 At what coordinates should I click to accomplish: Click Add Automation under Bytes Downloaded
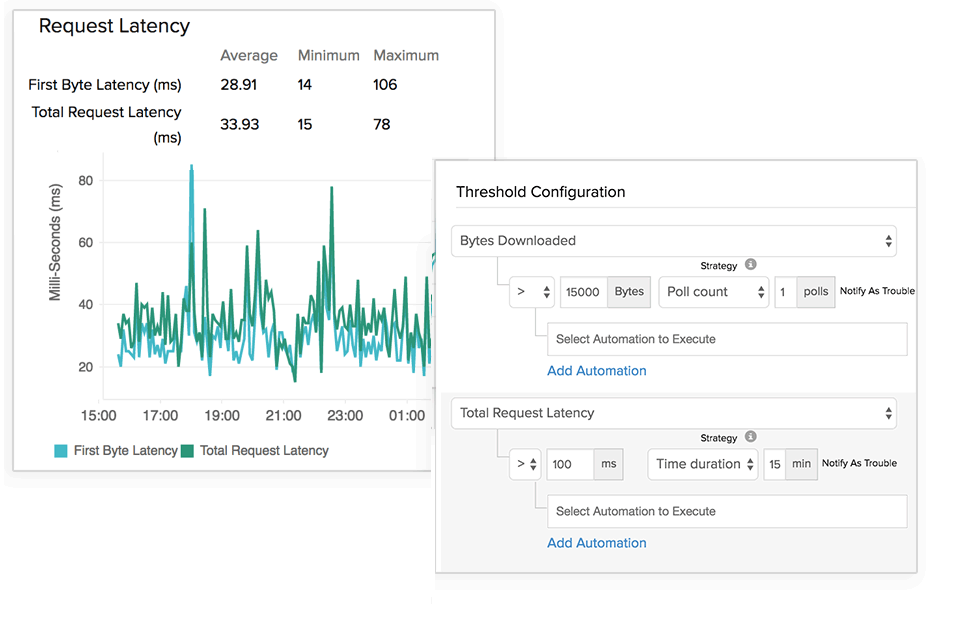[x=597, y=370]
